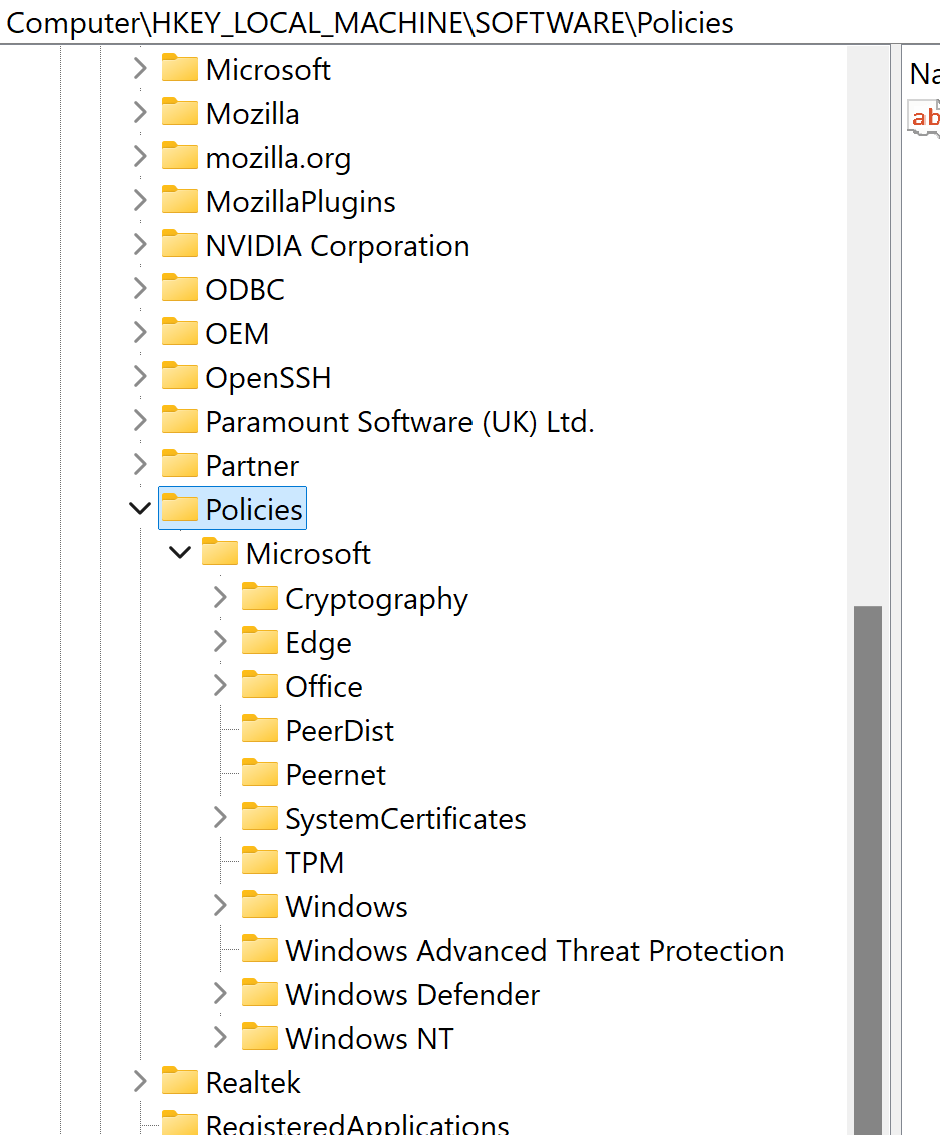Select the Realtek key label
The image size is (940, 1135).
253,1083
